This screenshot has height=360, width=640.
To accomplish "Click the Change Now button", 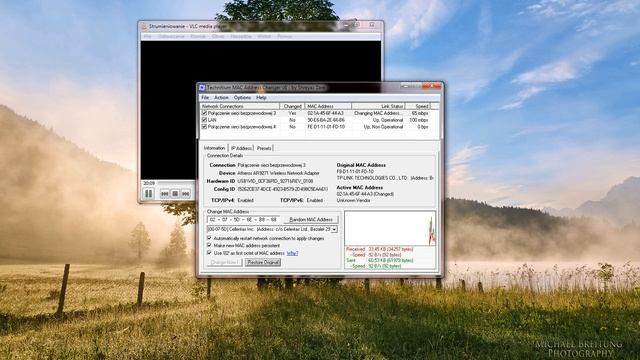I will (224, 262).
